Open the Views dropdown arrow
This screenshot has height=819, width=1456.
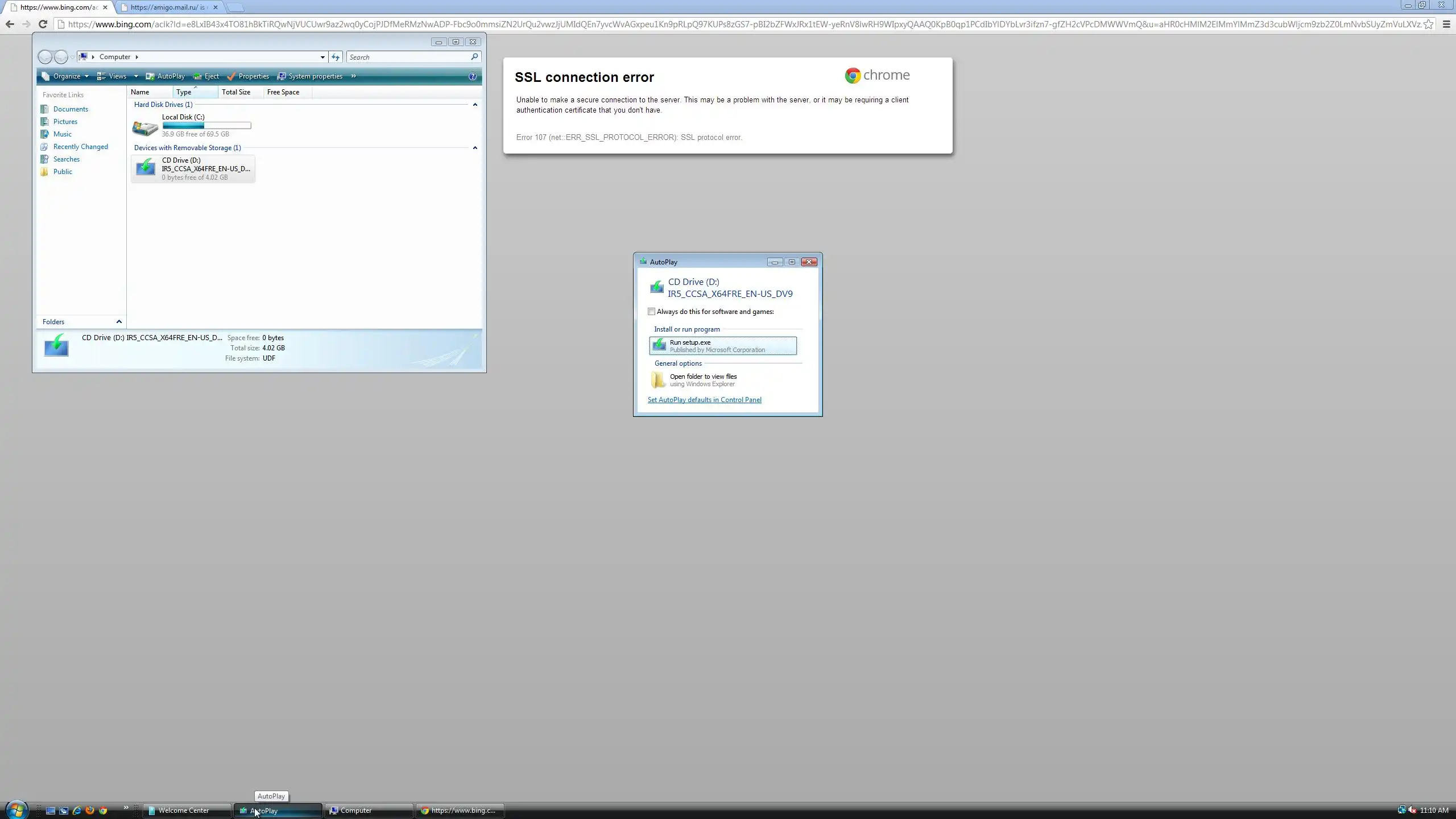[x=136, y=76]
